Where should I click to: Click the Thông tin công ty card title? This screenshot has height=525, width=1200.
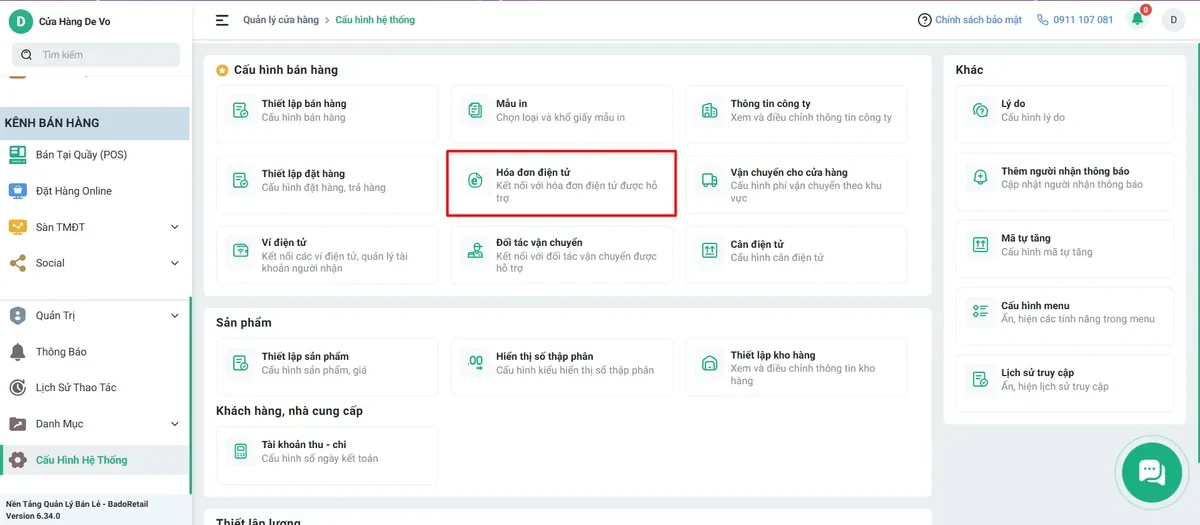pos(771,104)
